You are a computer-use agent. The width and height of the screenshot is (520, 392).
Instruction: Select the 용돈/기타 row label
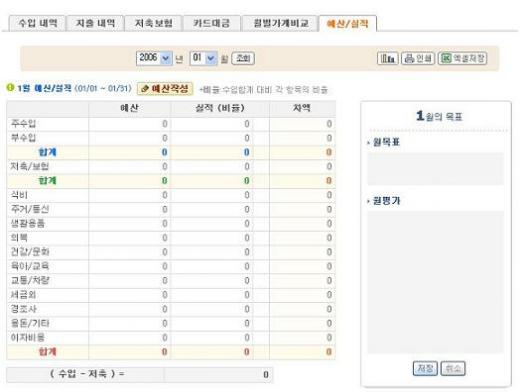(30, 323)
